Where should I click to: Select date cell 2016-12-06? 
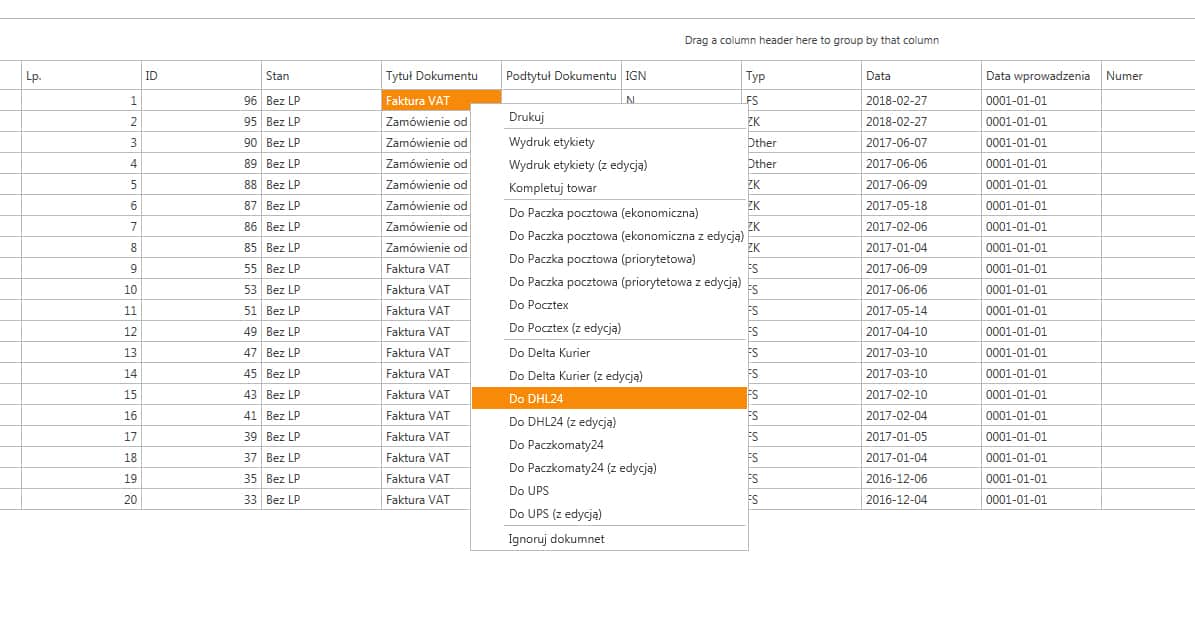[x=921, y=479]
